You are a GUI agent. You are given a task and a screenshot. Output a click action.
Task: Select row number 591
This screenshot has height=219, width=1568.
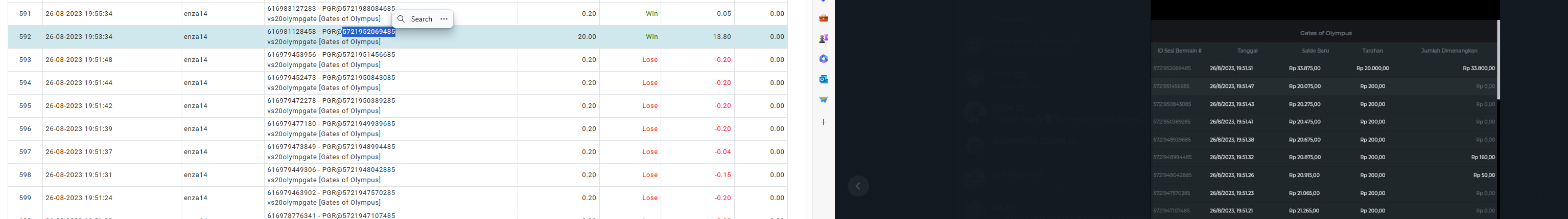pos(25,13)
